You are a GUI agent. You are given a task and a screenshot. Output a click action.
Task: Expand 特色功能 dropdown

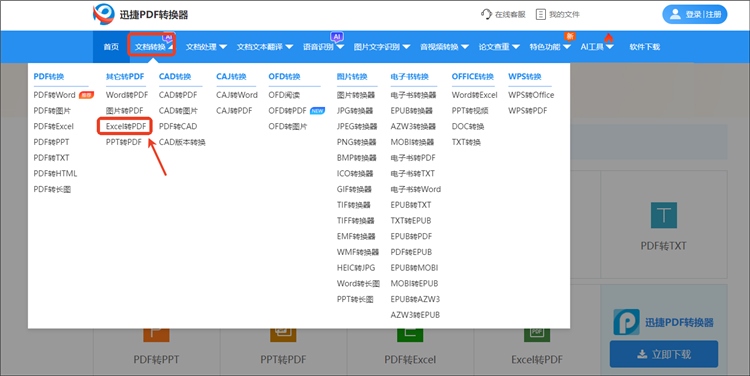point(550,47)
